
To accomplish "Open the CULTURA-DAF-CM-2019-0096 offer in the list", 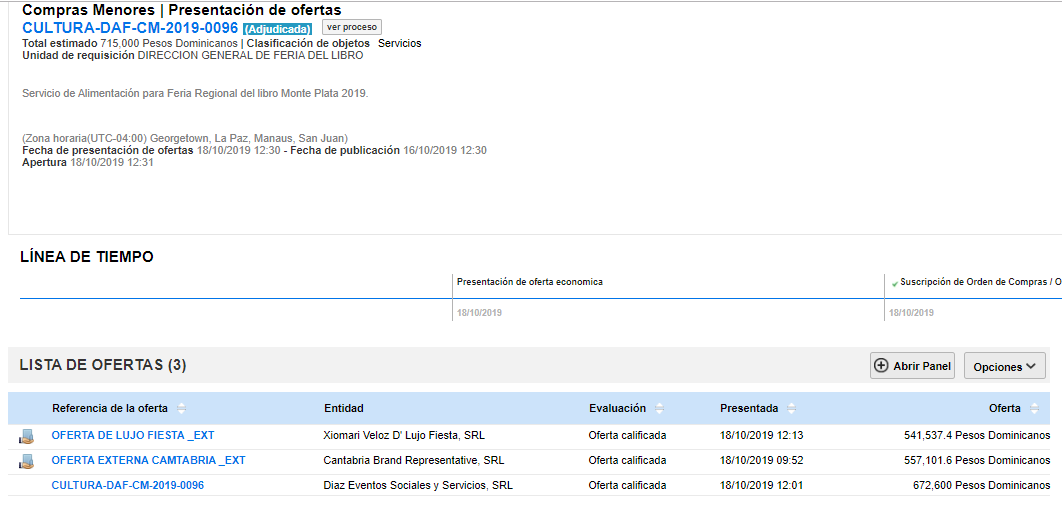I will 128,486.
